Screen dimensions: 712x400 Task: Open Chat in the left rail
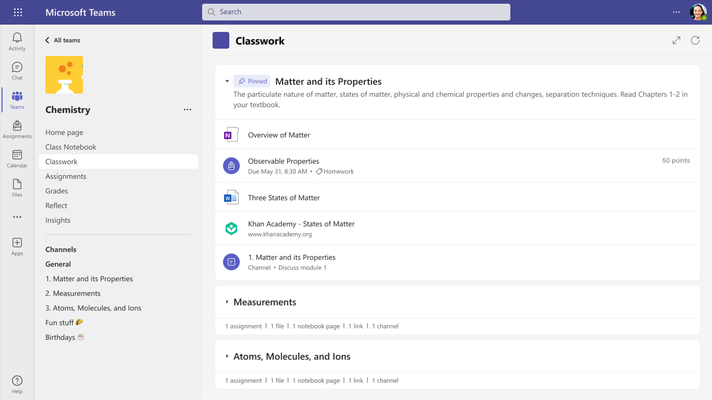click(x=17, y=71)
